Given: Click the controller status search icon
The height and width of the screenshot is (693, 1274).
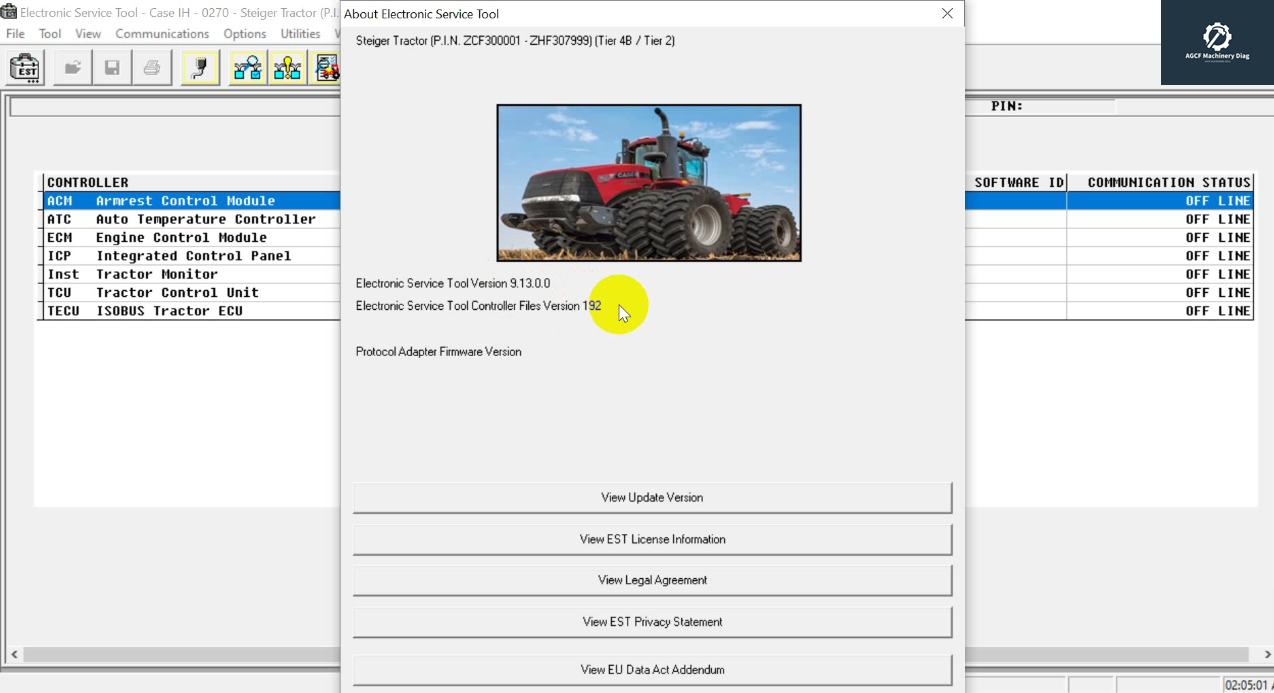Looking at the screenshot, I should coord(247,67).
